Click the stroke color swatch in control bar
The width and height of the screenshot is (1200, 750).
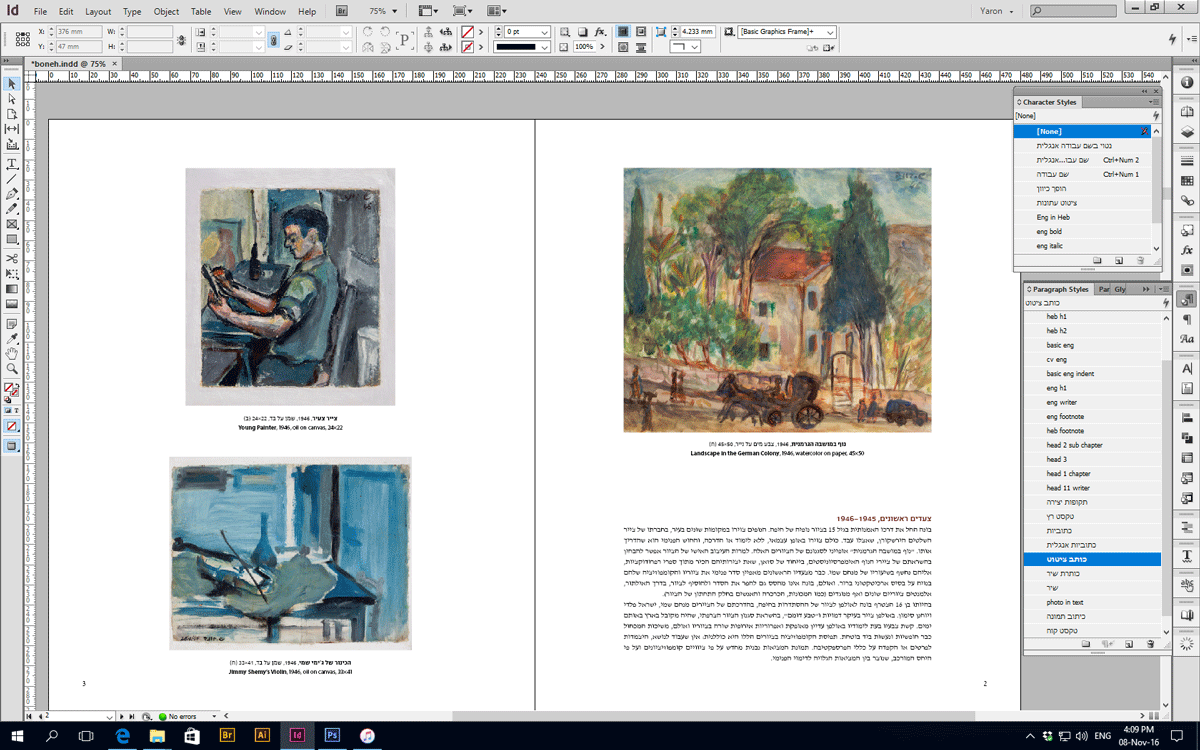(x=467, y=47)
